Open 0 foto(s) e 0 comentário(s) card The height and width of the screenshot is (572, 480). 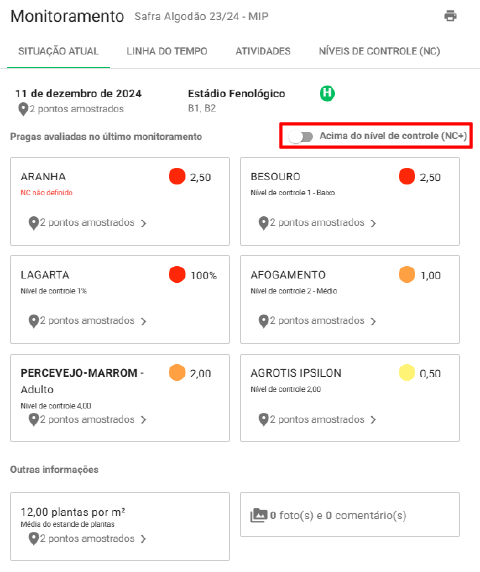tap(350, 514)
